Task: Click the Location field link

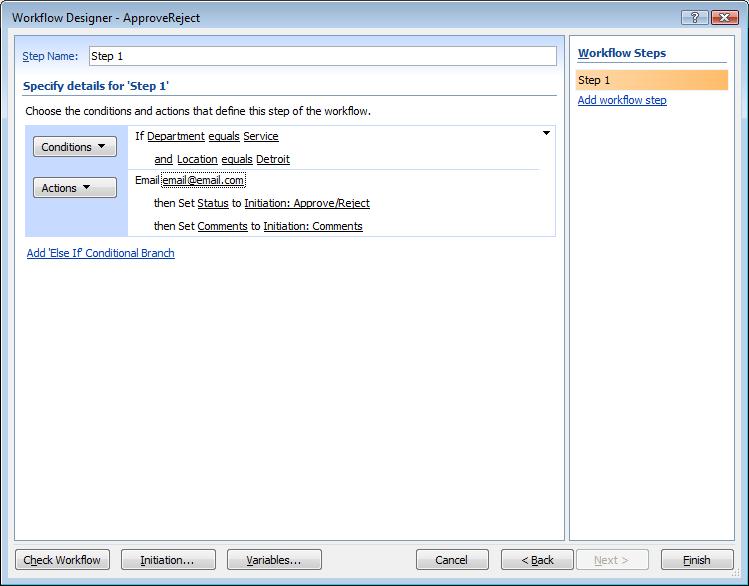Action: [197, 159]
